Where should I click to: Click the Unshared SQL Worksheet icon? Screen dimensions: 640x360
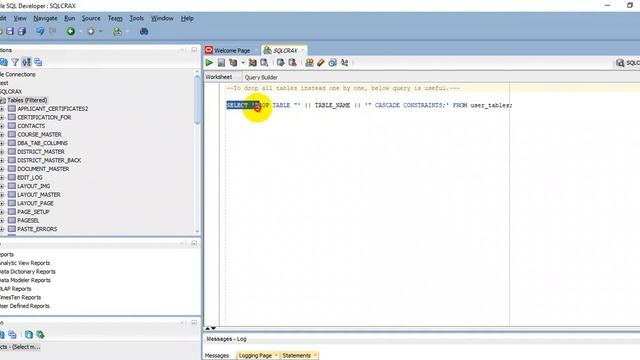pos(309,62)
